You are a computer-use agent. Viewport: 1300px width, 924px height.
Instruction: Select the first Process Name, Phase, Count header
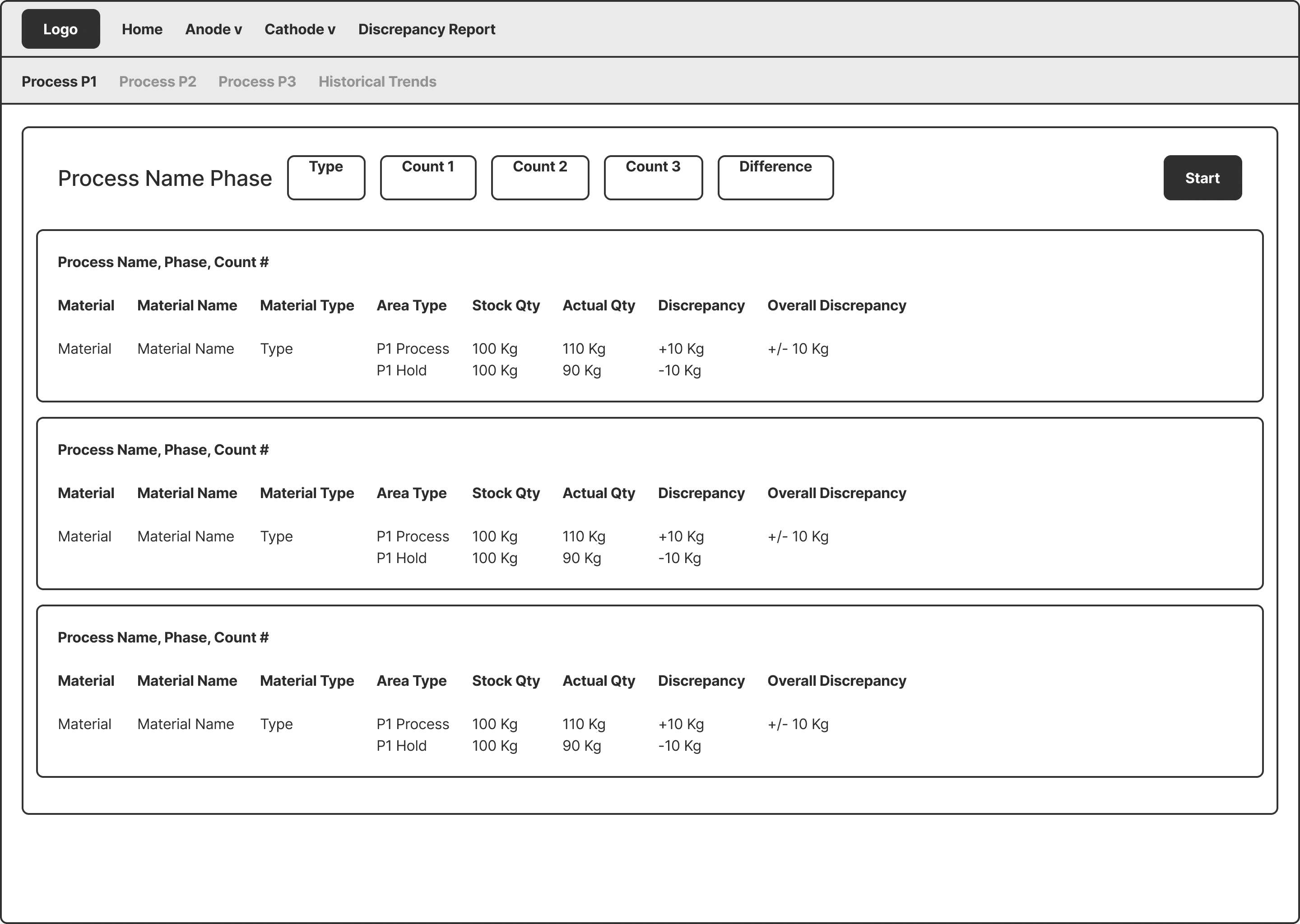(163, 262)
